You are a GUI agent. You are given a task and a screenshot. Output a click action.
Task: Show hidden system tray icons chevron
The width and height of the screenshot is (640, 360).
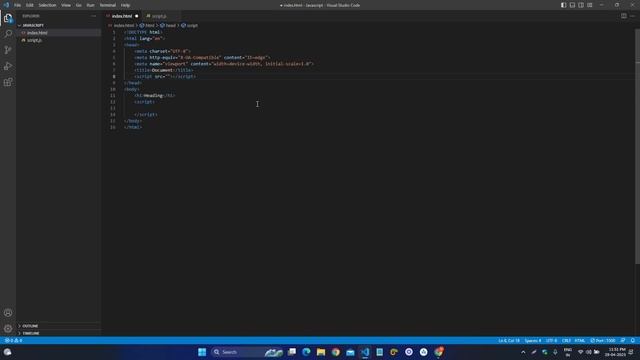click(523, 352)
